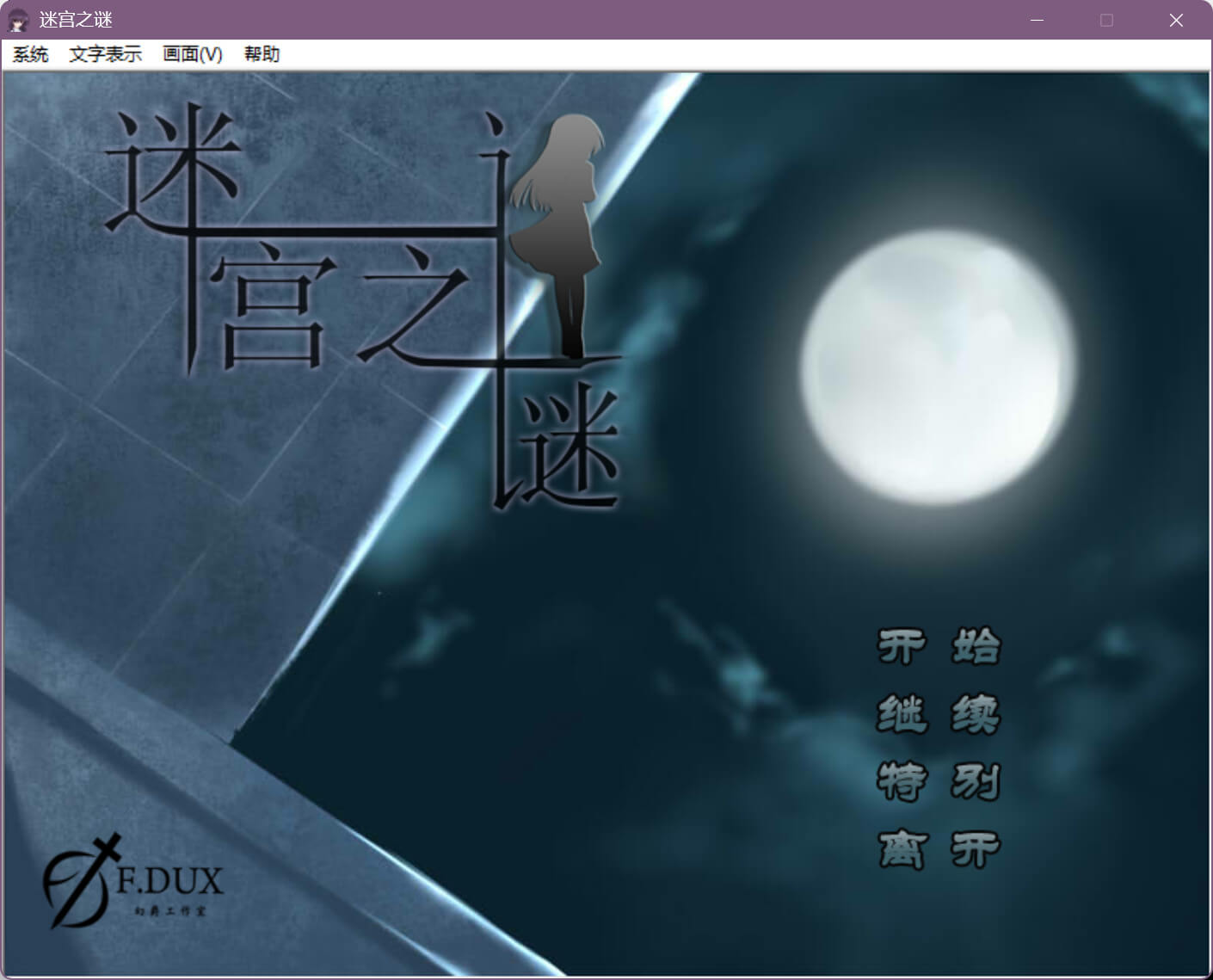Close the 迷宫之谜 game window
The height and width of the screenshot is (980, 1213).
tap(1176, 20)
